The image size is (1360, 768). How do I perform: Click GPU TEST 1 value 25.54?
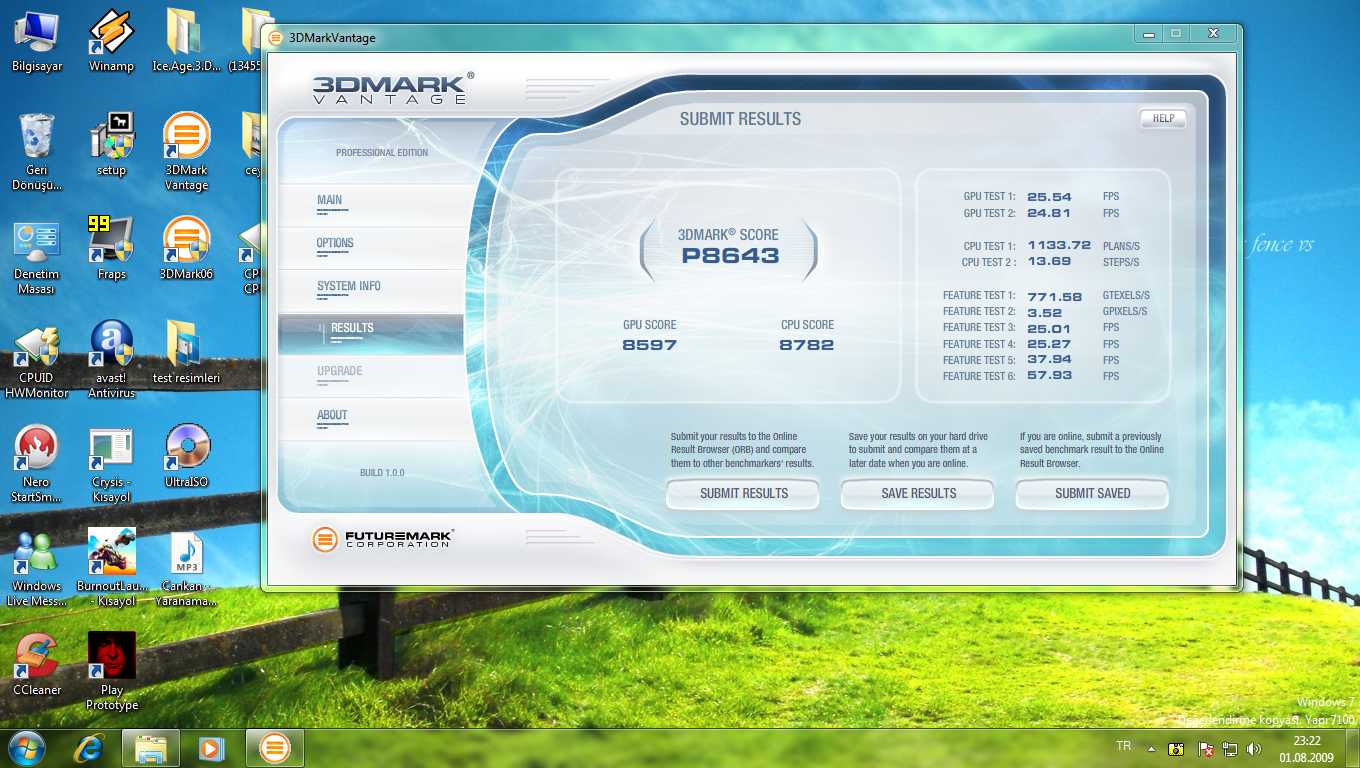1049,197
